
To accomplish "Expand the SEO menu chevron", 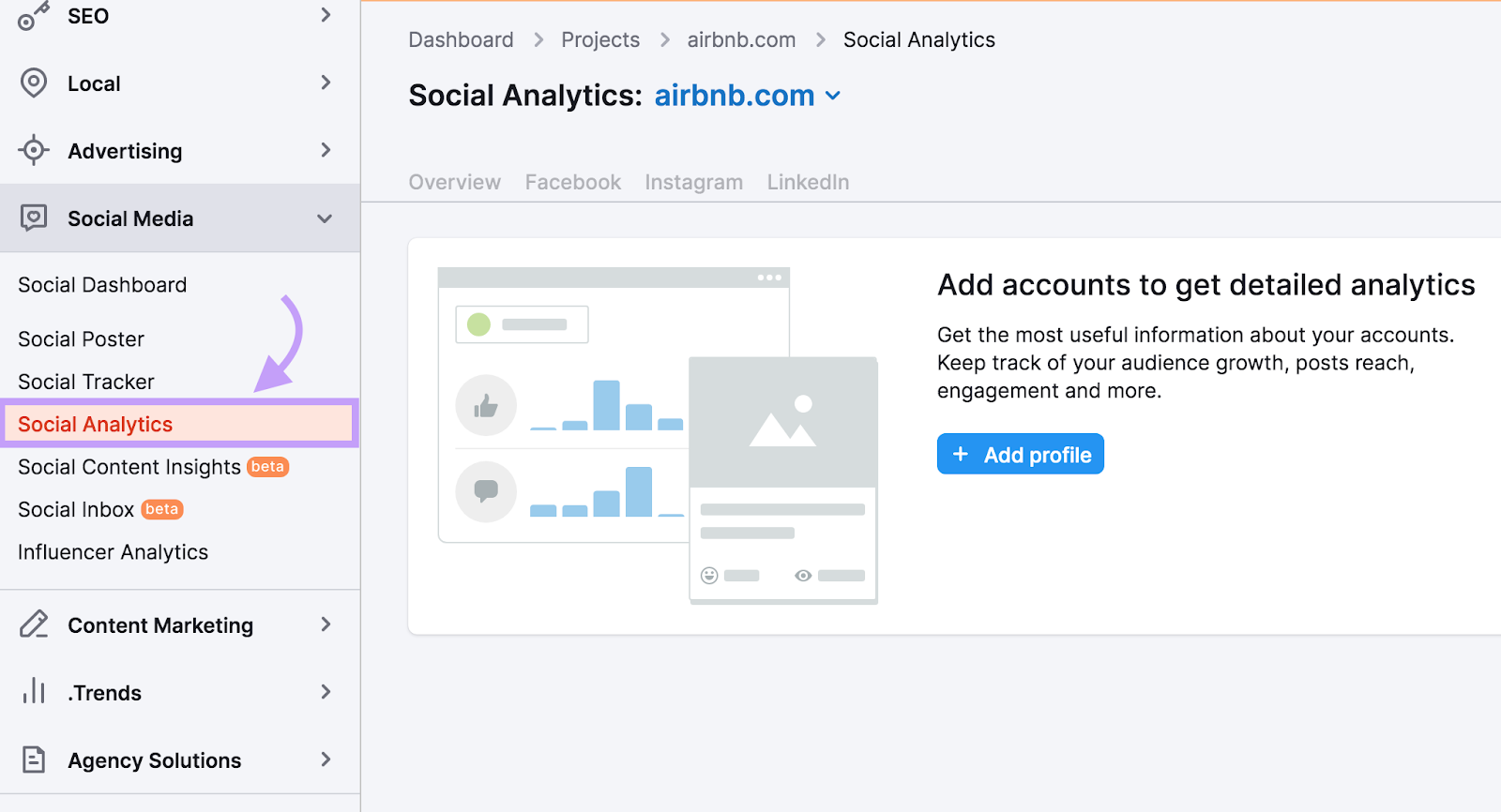I will coord(326,15).
